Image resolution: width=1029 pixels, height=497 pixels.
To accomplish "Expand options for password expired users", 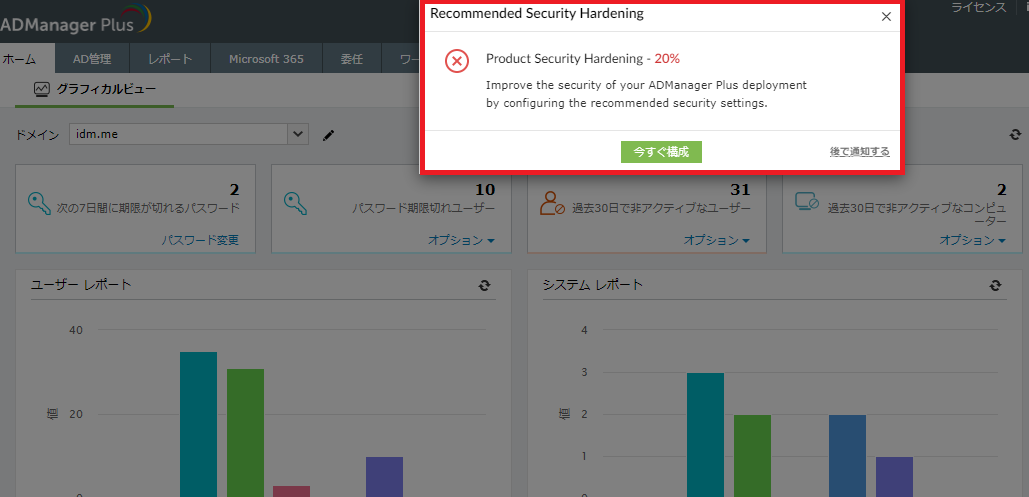I will coord(461,240).
